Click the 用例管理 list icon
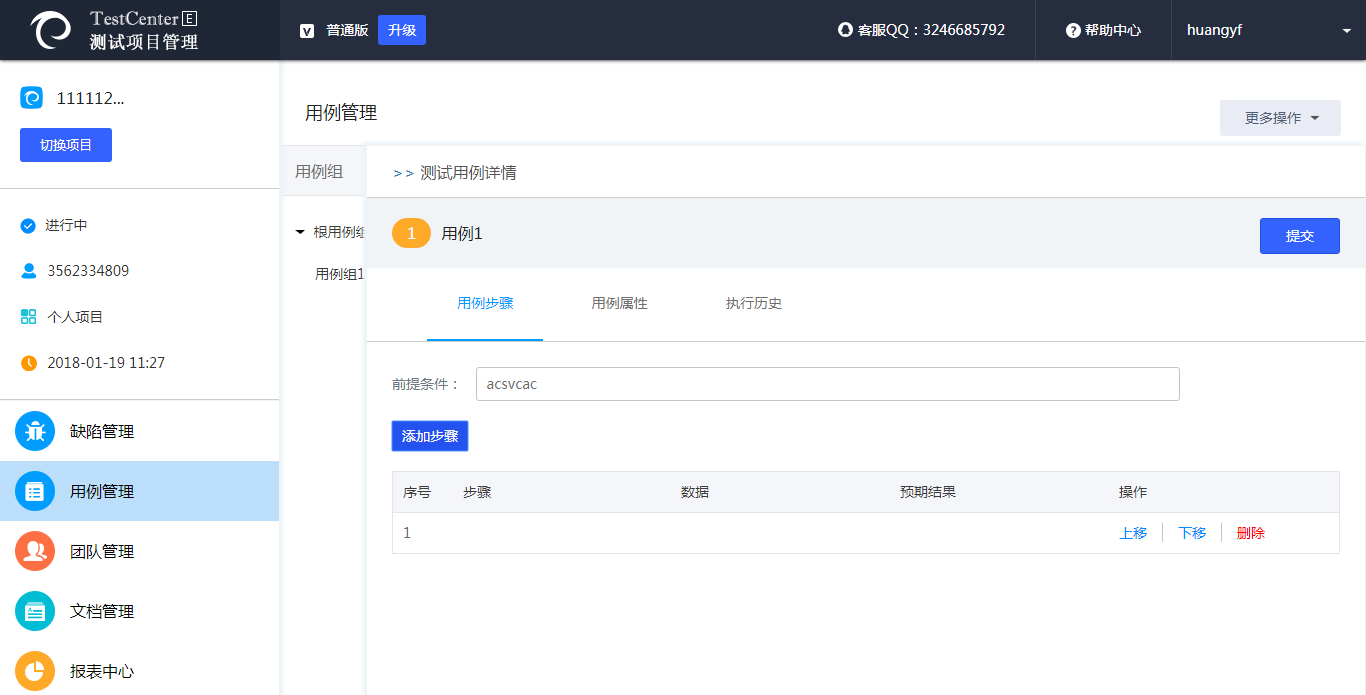 pyautogui.click(x=35, y=492)
